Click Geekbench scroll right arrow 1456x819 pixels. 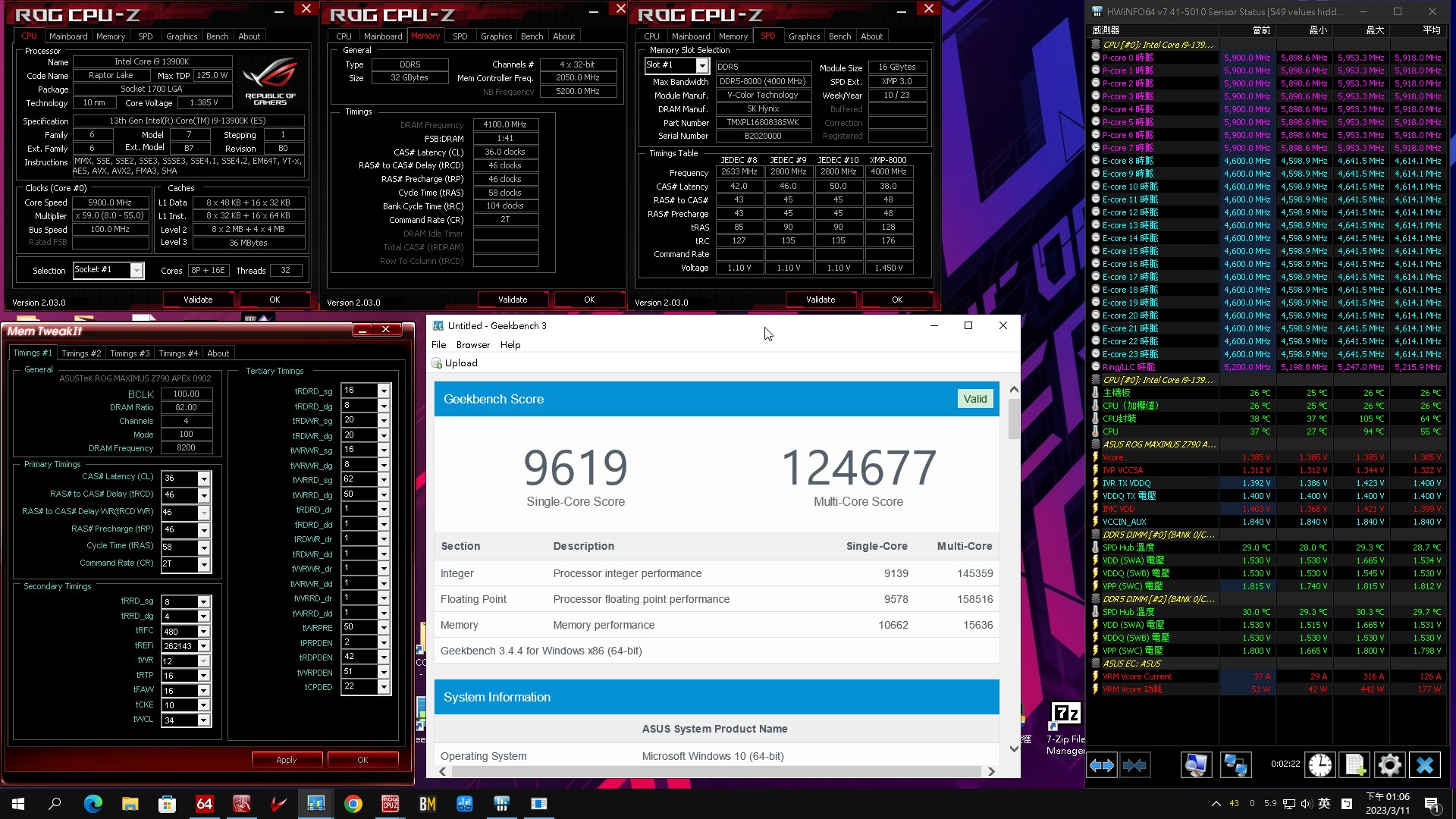coord(991,771)
